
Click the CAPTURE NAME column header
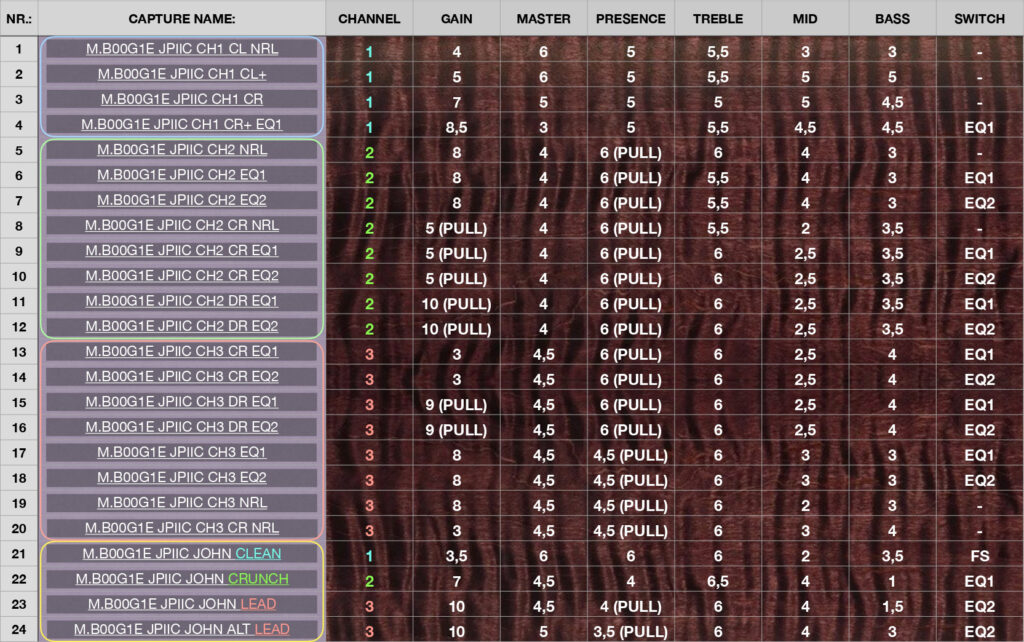pos(182,19)
